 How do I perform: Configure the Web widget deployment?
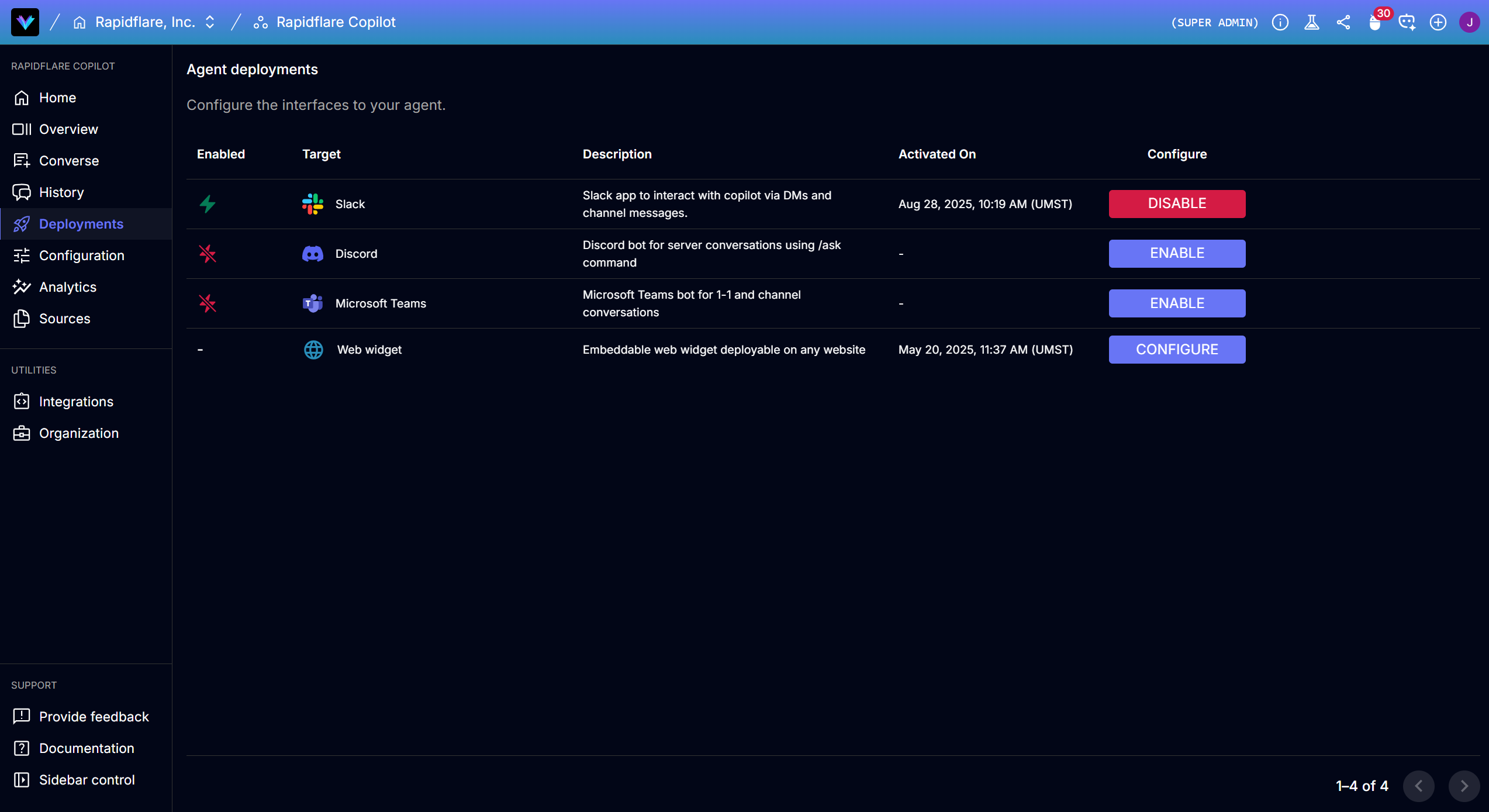tap(1177, 349)
